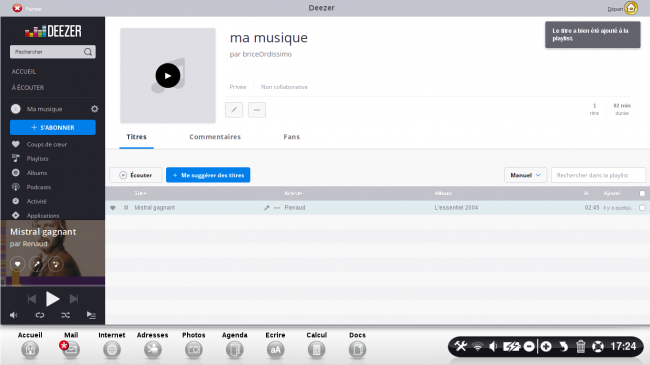Viewport: 650px width, 365px height.
Task: Click Départ home button in title bar
Action: [631, 8]
